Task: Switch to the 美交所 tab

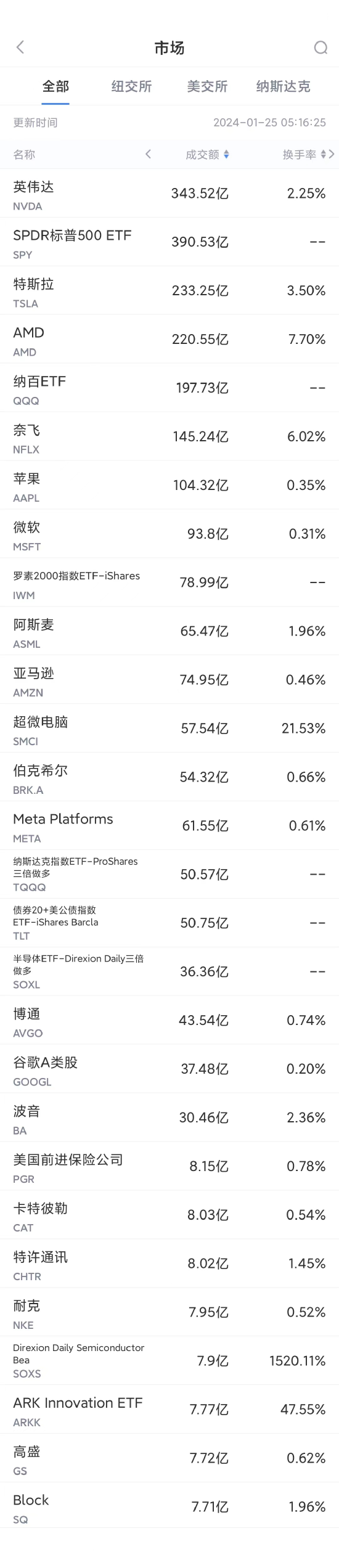Action: [207, 86]
